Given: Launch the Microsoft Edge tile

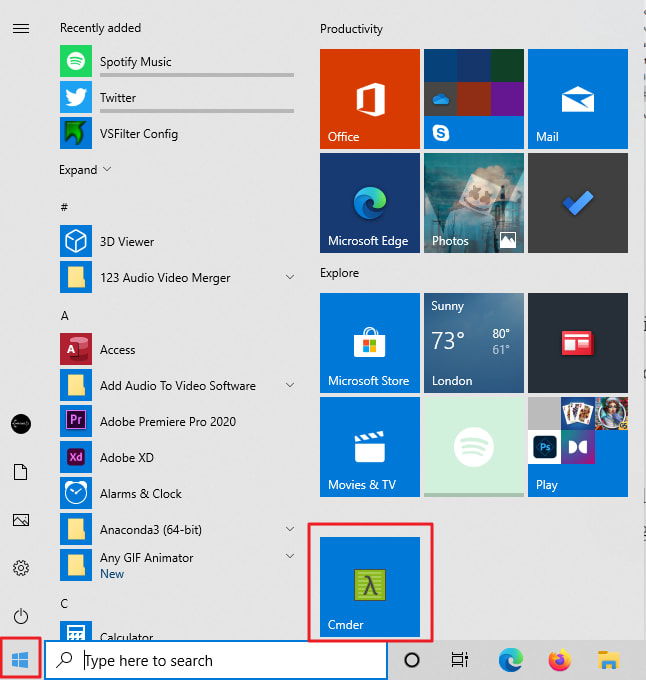Looking at the screenshot, I should [x=370, y=203].
